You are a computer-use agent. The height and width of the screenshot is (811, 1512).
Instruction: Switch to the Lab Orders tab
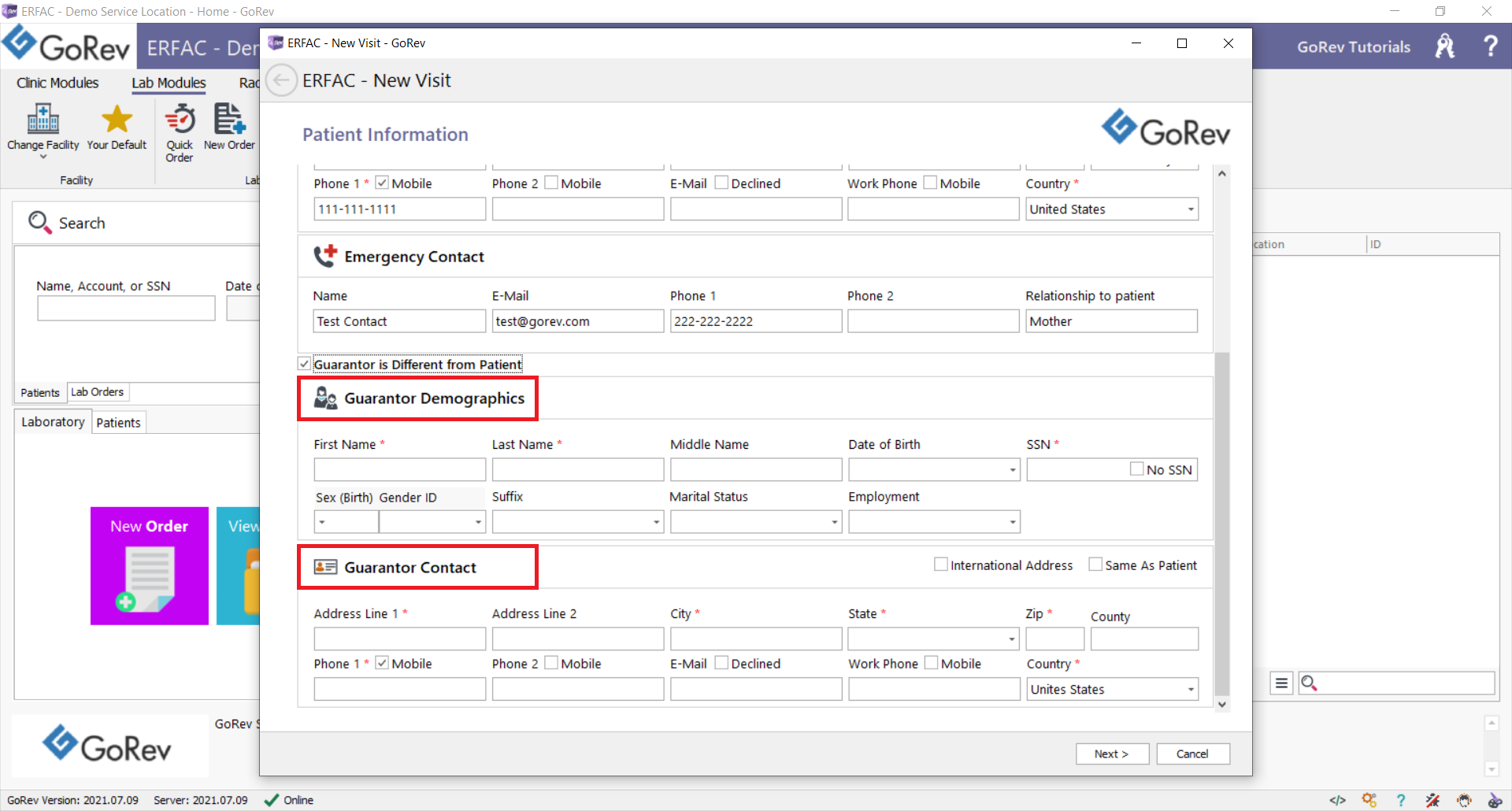pos(98,391)
